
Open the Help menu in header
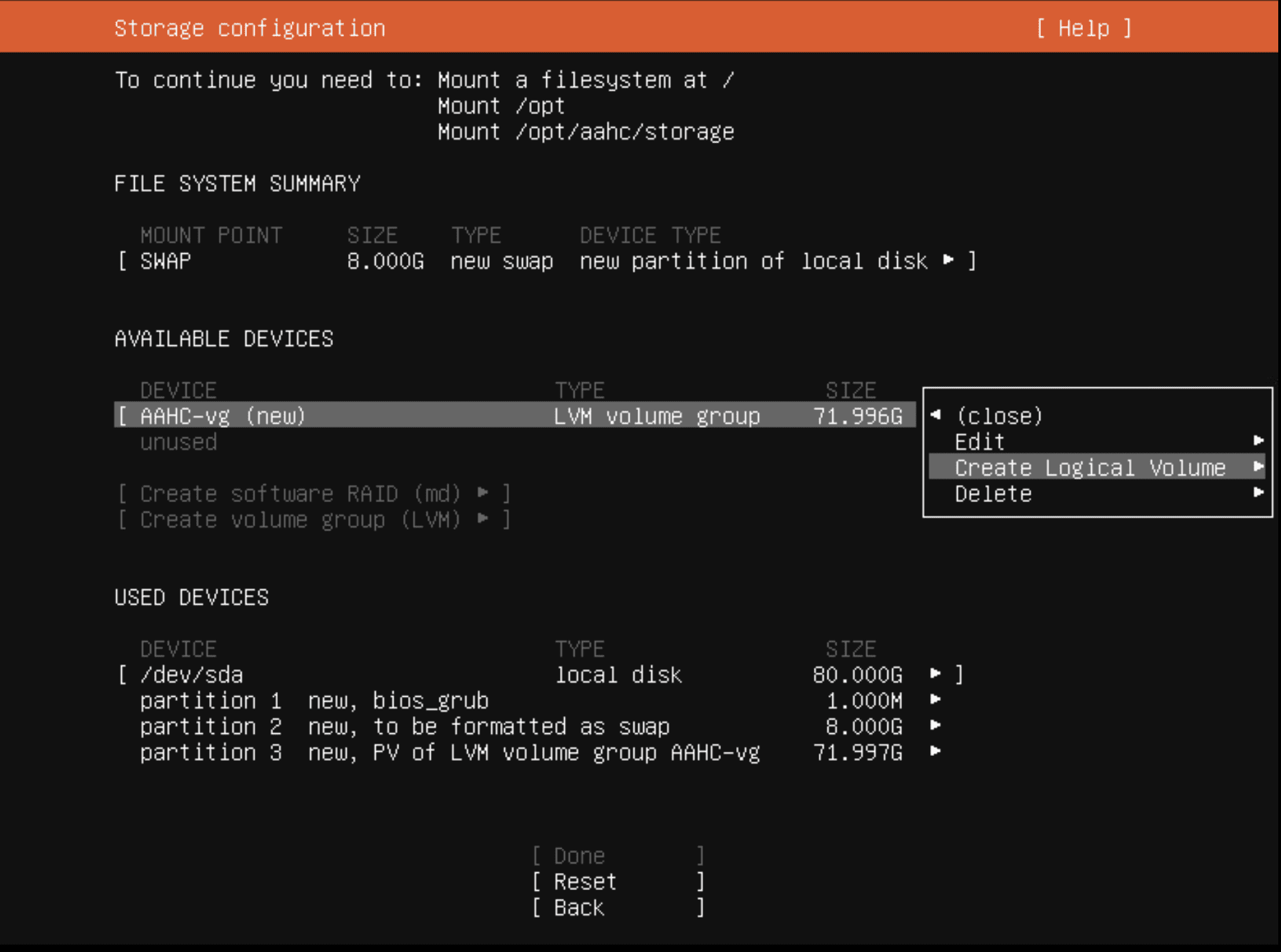1084,28
